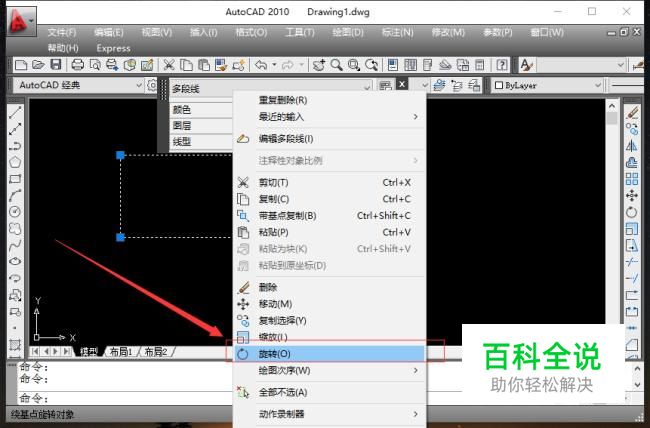
Task: Click the Rotate tool in modify toolbar
Action: tap(632, 212)
